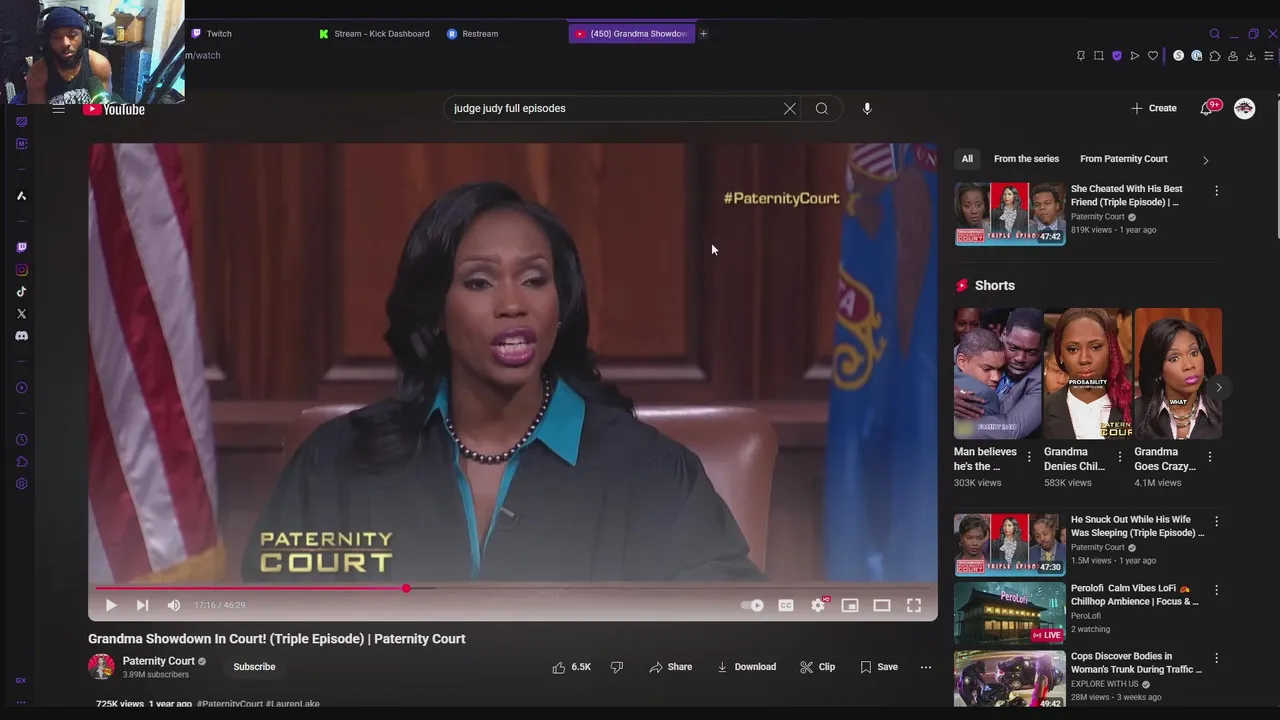
Task: Mute the video volume speaker icon
Action: [x=174, y=605]
